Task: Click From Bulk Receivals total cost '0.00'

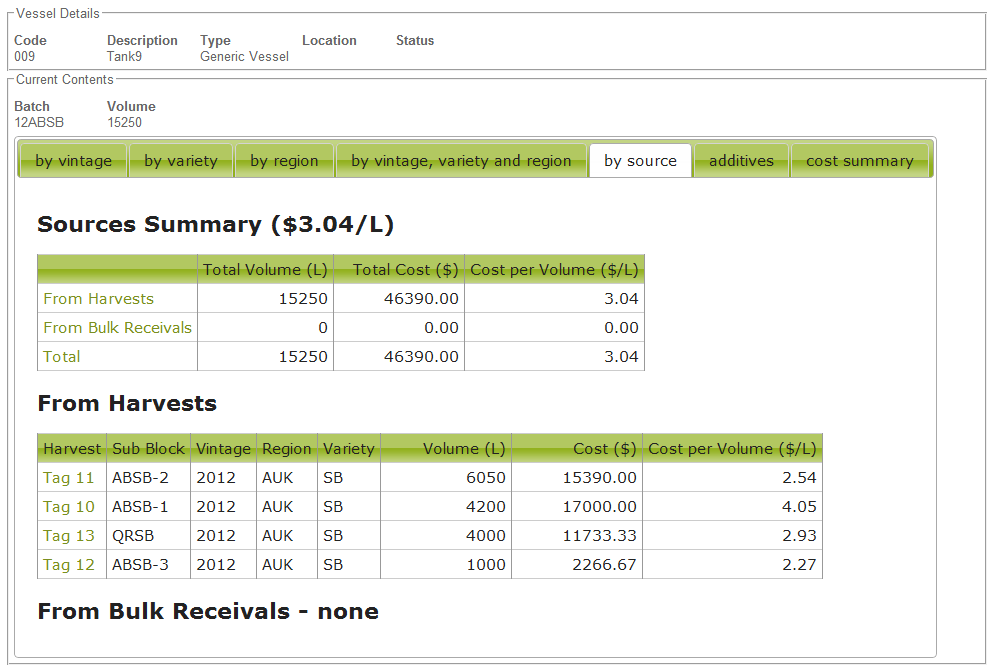Action: (441, 328)
